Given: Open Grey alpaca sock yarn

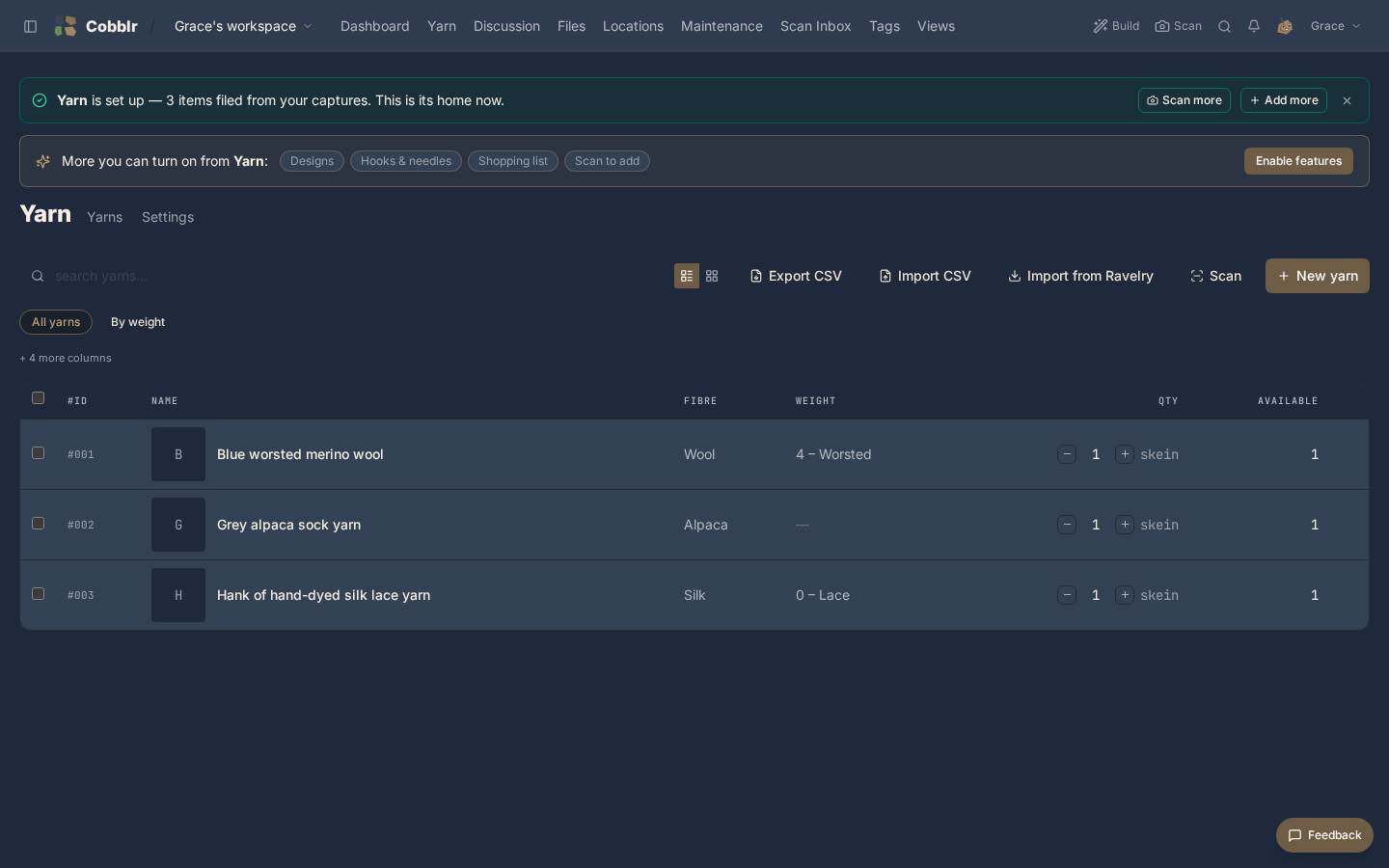Looking at the screenshot, I should pos(288,525).
